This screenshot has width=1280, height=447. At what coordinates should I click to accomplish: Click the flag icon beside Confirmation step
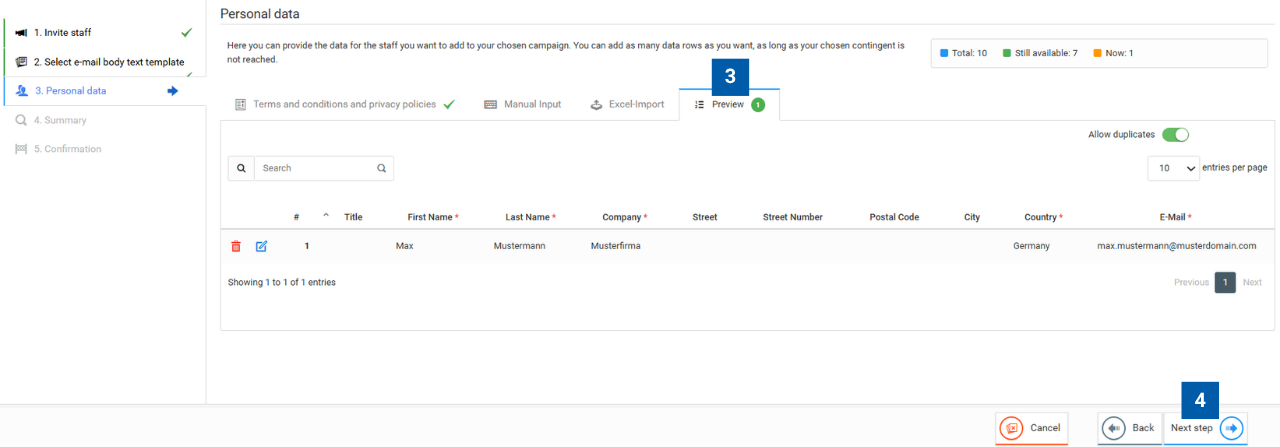[x=21, y=149]
